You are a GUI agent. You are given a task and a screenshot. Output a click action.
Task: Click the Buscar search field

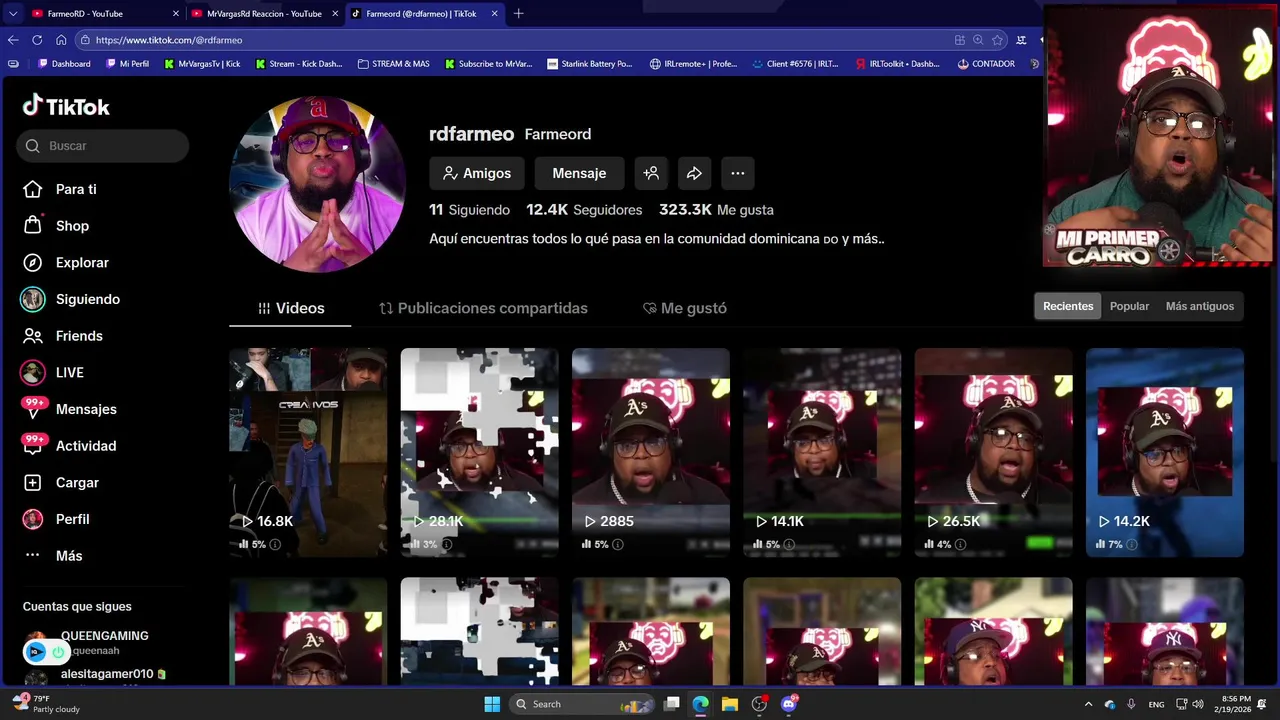(x=103, y=146)
